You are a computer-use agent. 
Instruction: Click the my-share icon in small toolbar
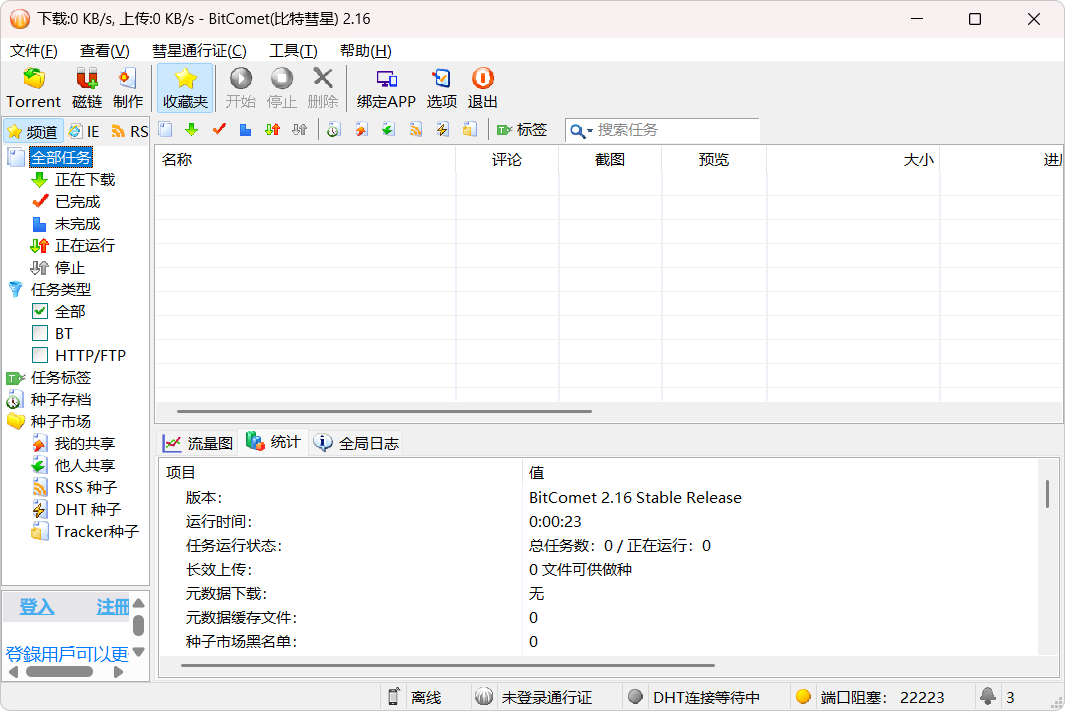[x=361, y=129]
